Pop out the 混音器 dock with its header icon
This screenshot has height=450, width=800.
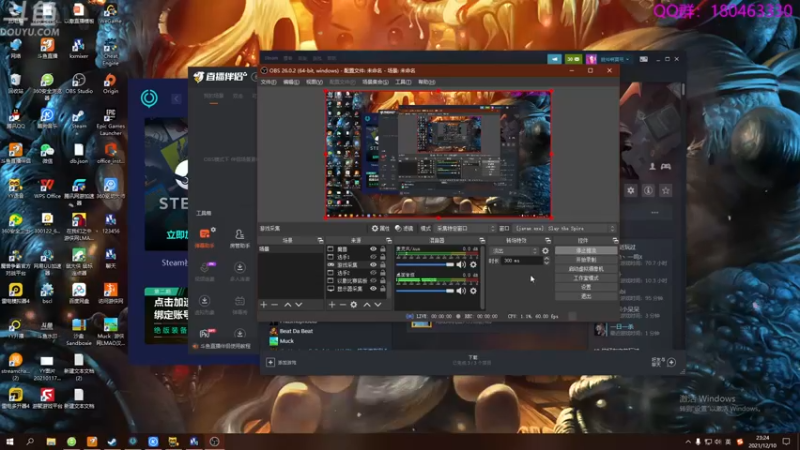click(482, 240)
